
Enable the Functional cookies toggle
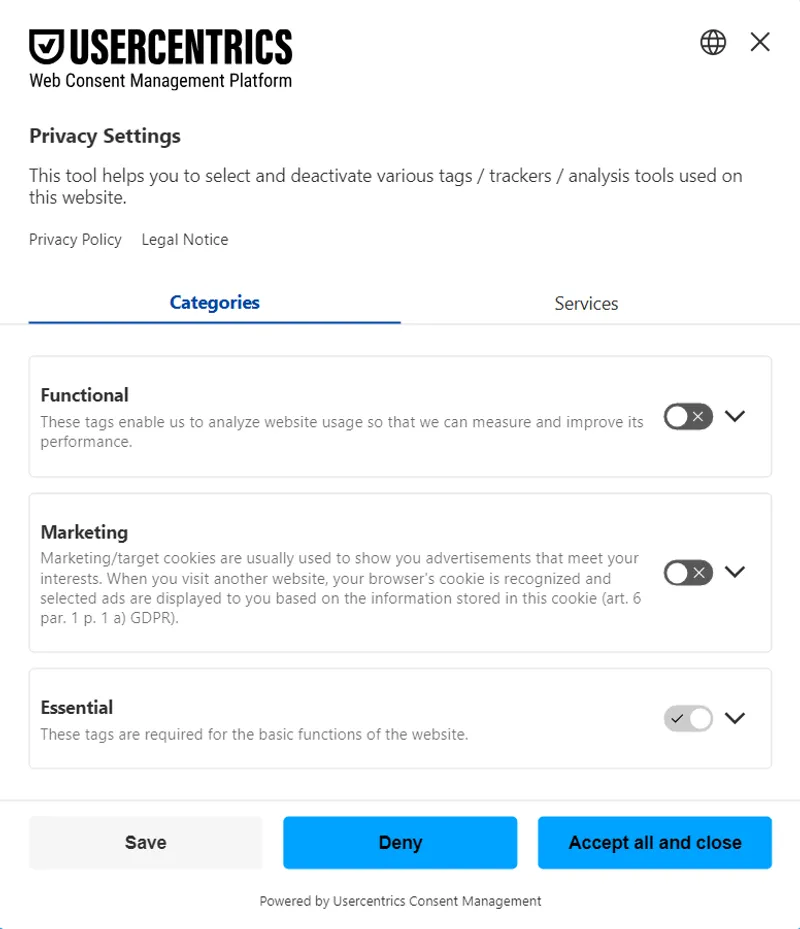[x=687, y=416]
